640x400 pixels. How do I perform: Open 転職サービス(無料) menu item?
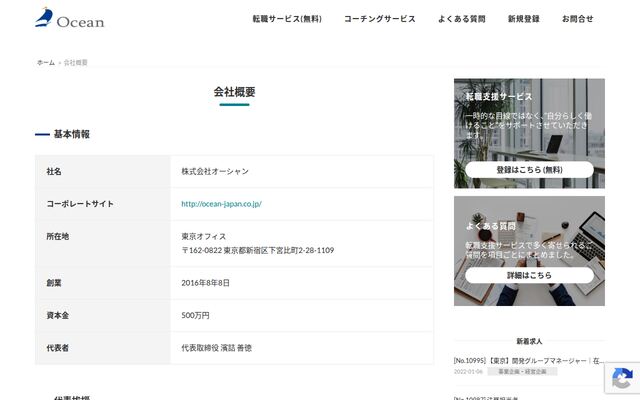pos(287,19)
